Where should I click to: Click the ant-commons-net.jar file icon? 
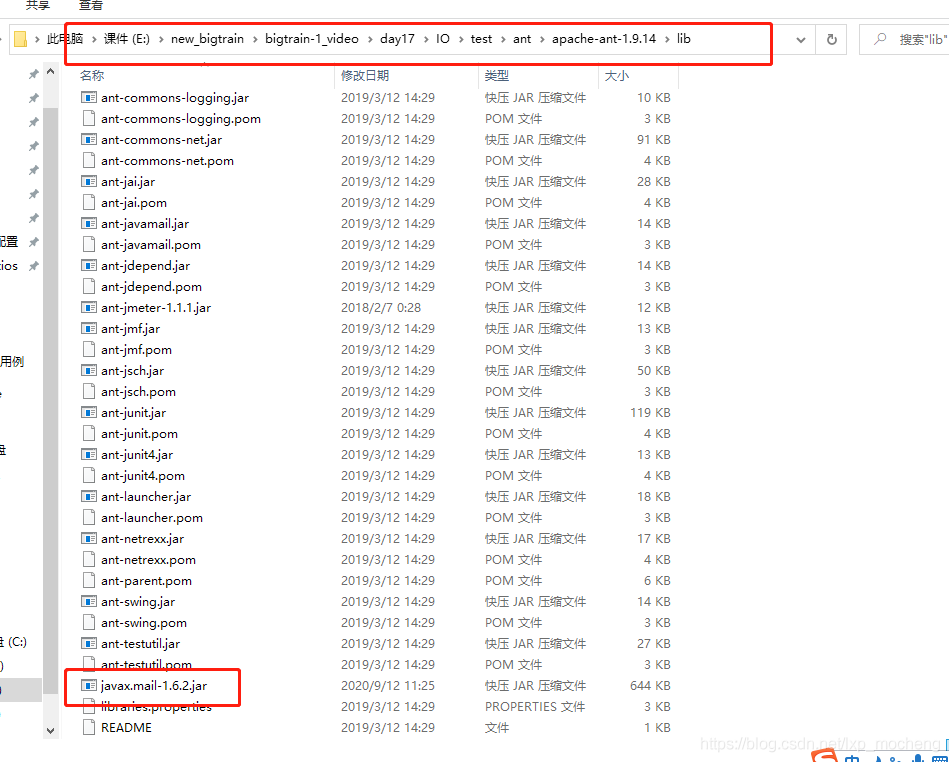pyautogui.click(x=89, y=140)
